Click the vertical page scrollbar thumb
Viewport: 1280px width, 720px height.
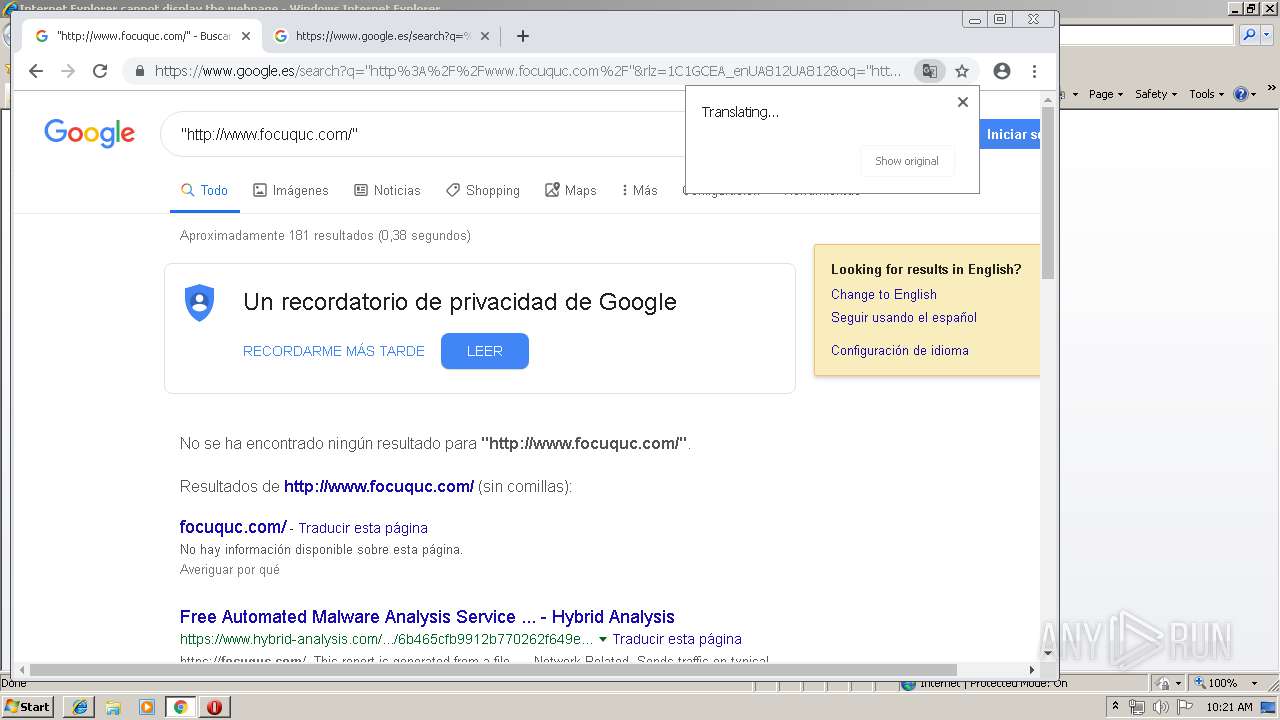(1048, 191)
